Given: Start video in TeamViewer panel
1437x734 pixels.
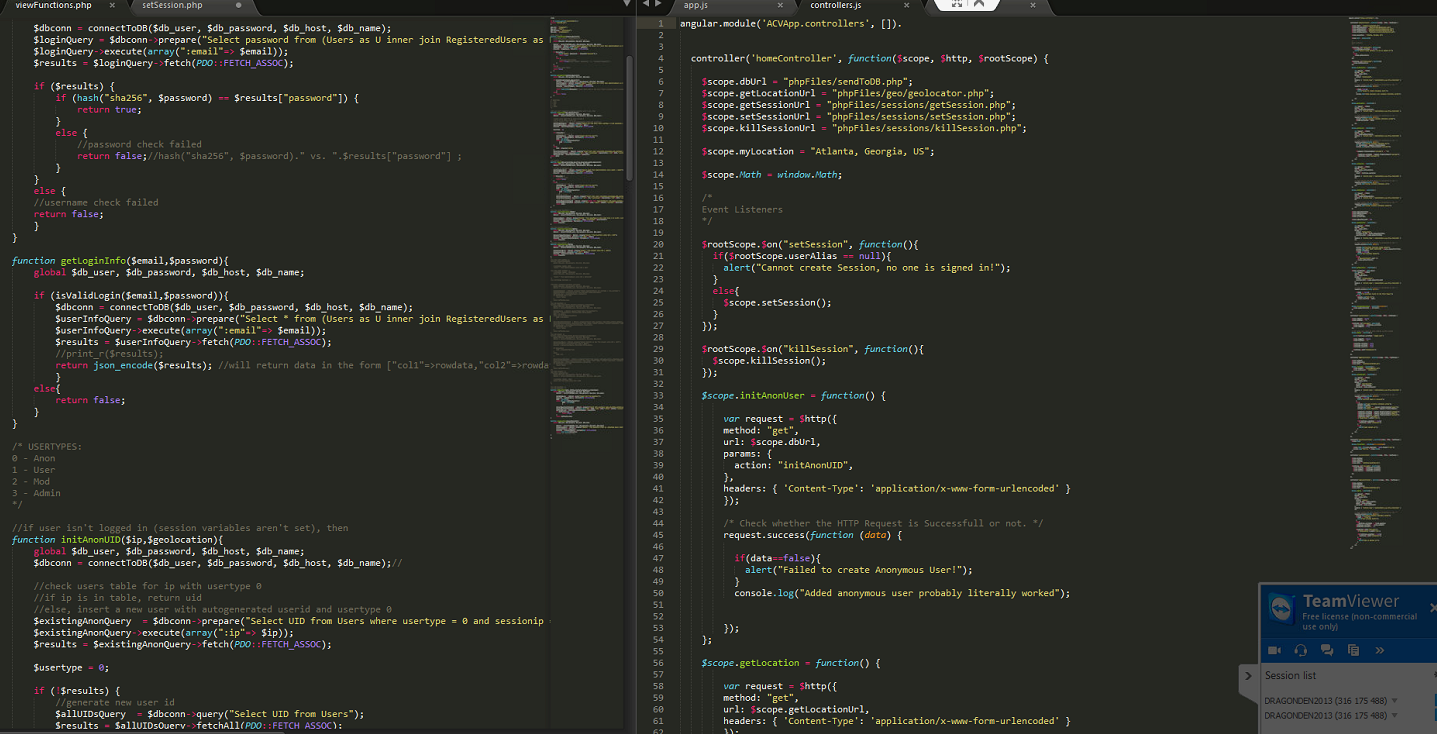Looking at the screenshot, I should point(1275,650).
